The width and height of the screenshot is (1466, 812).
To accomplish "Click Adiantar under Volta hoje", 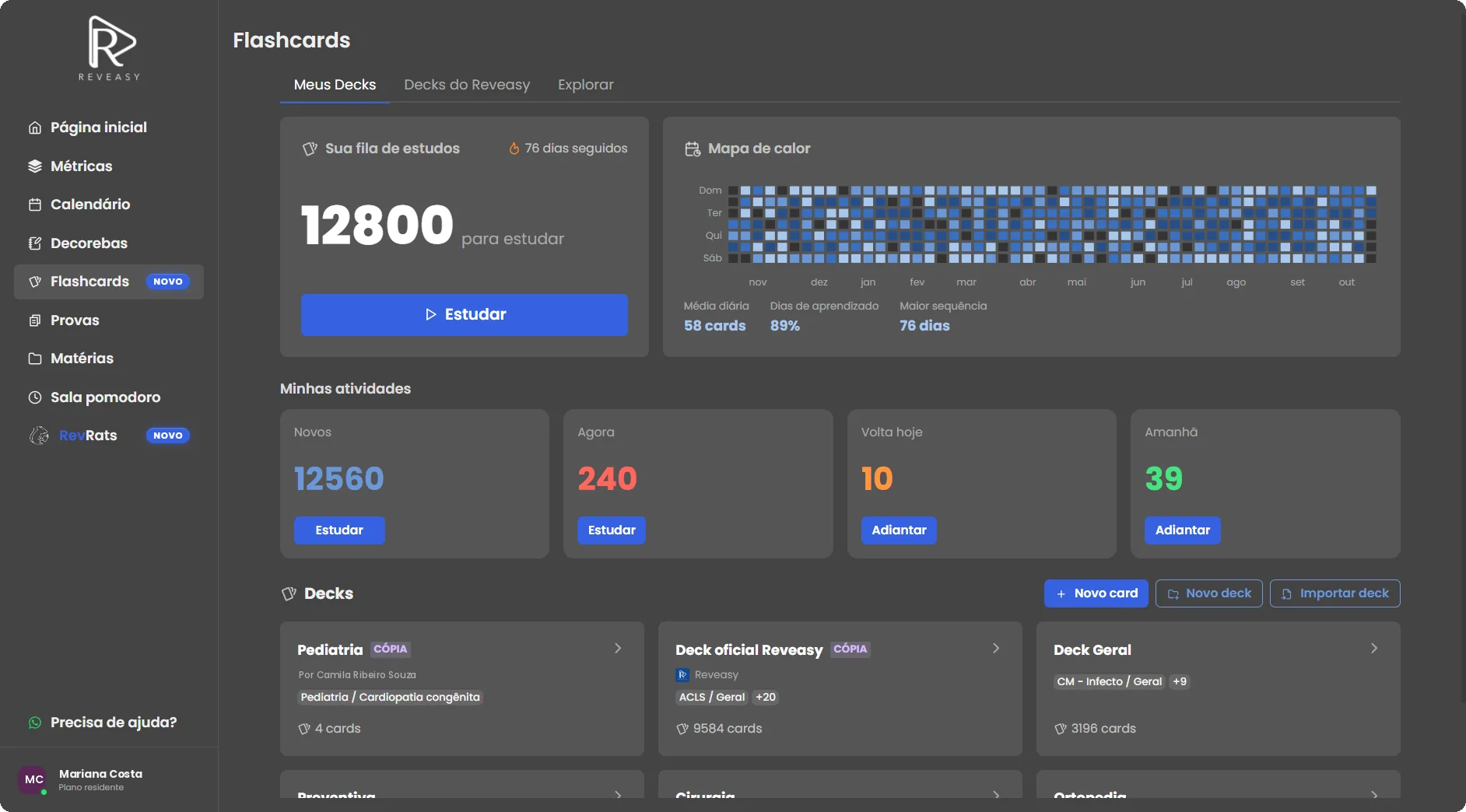I will (899, 530).
